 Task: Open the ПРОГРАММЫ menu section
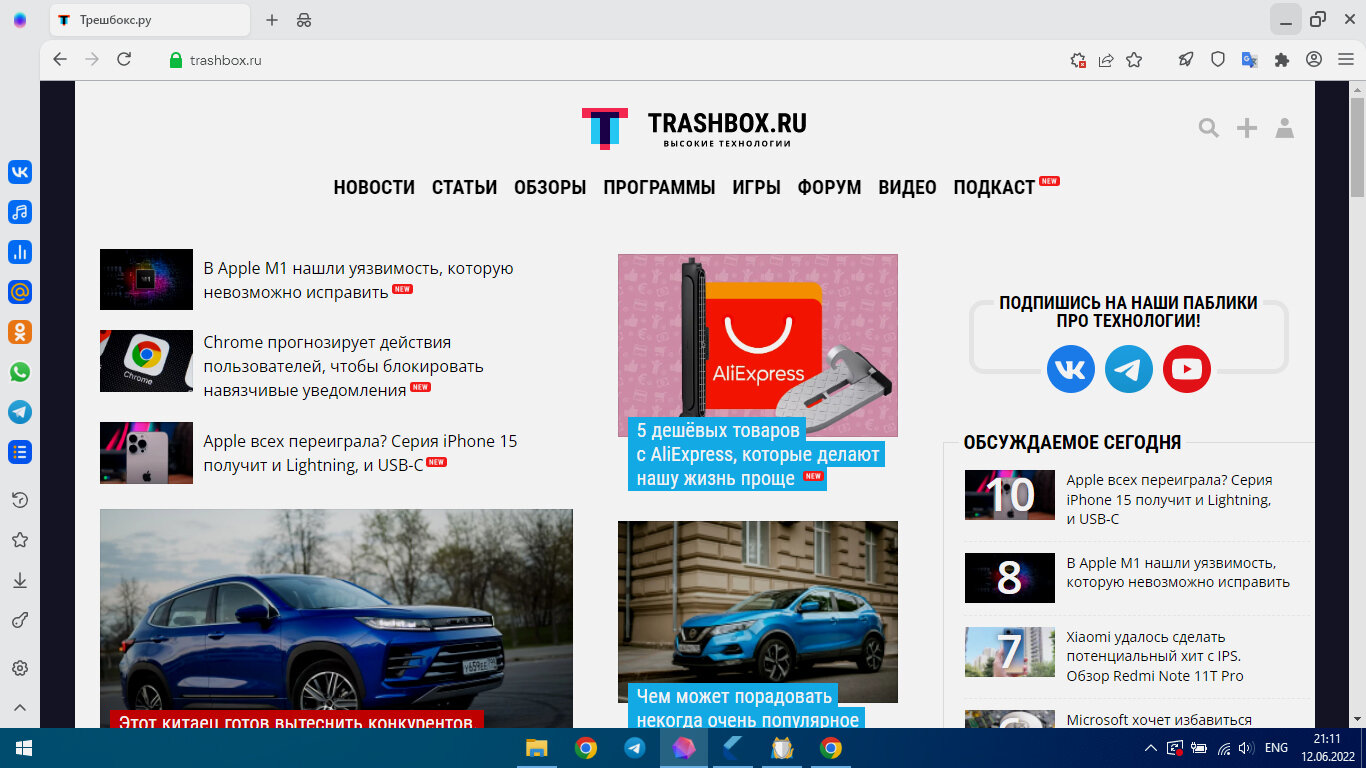[659, 187]
